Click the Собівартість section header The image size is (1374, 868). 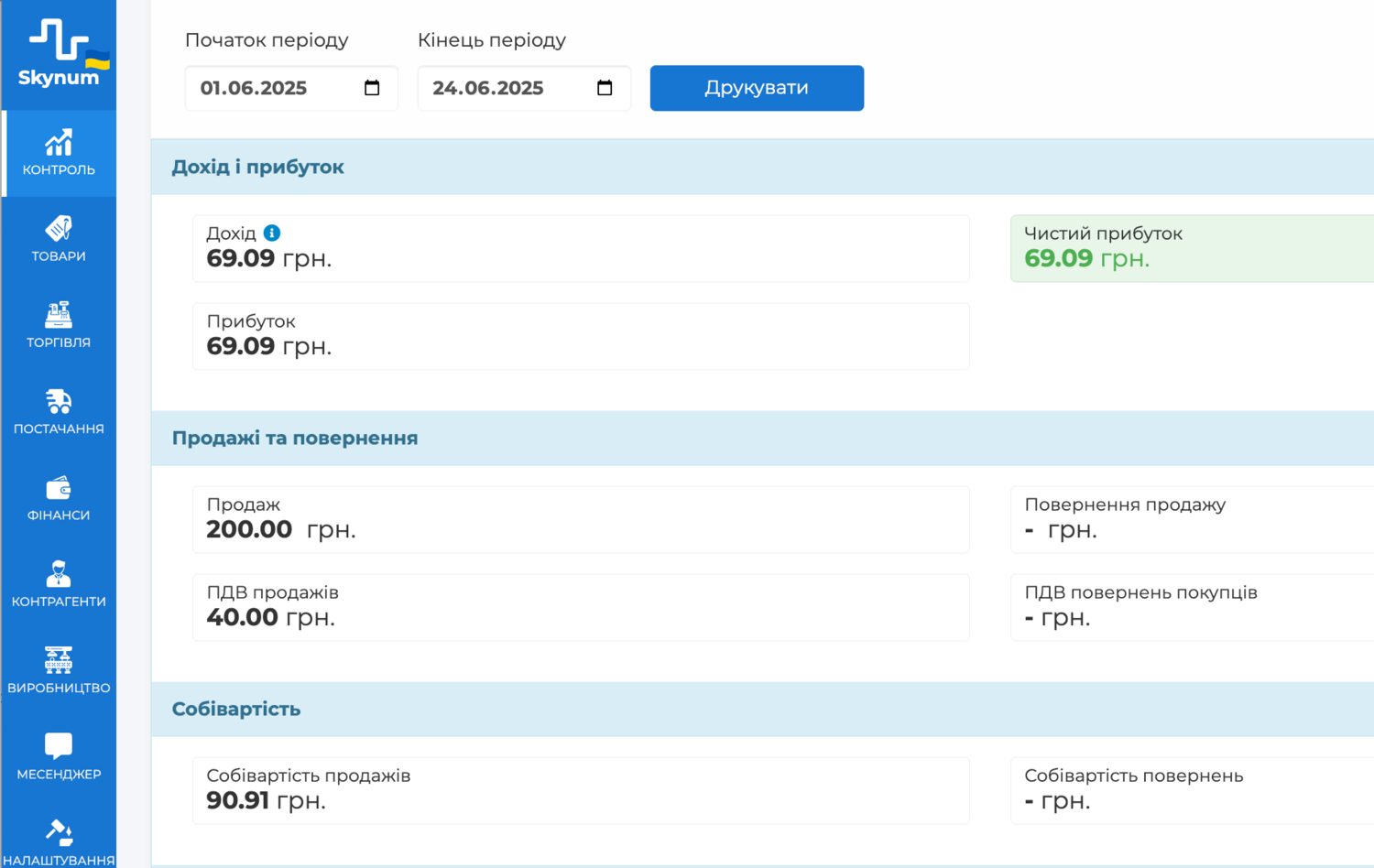pyautogui.click(x=236, y=709)
